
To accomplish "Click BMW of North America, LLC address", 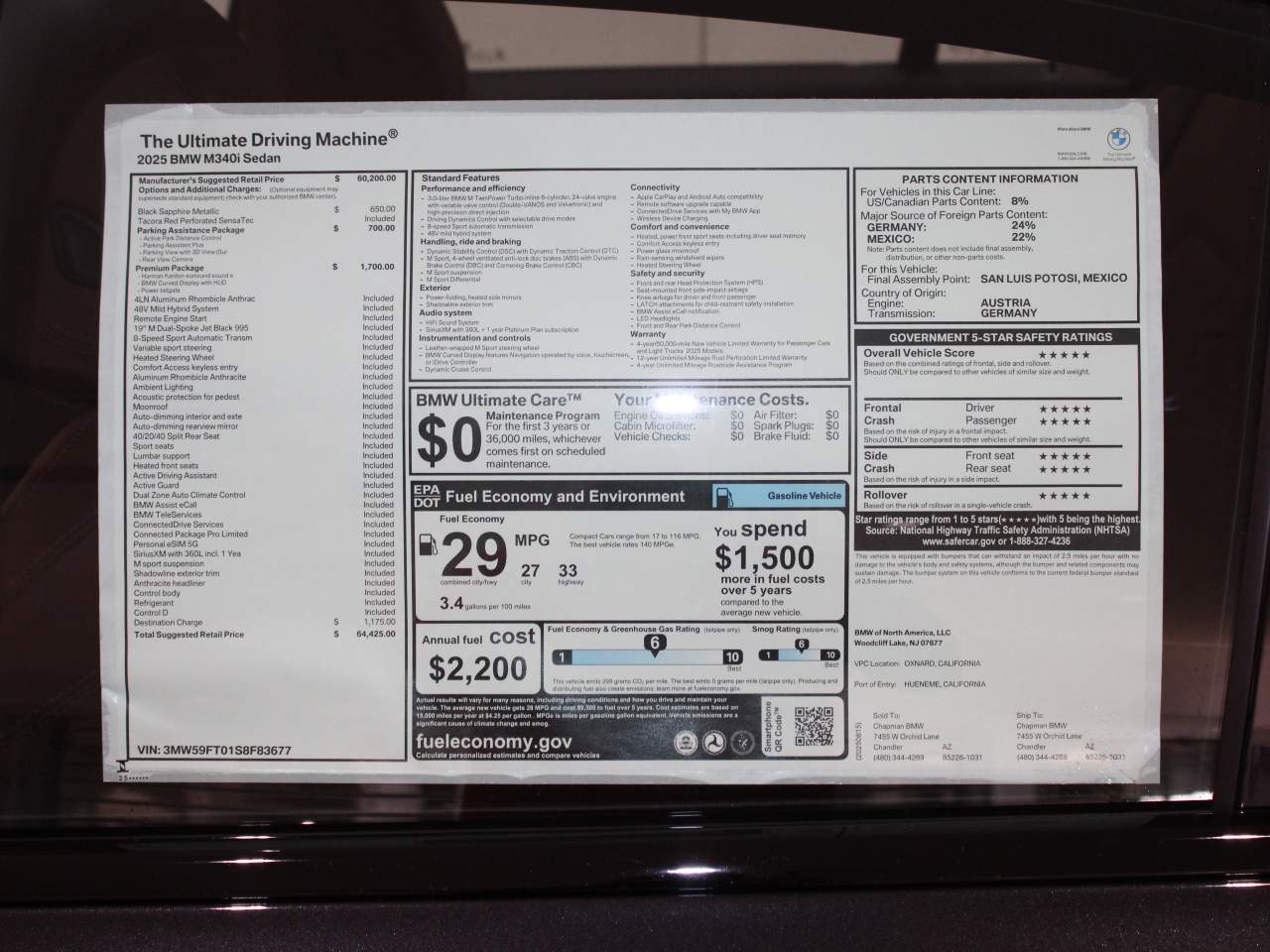I will 902,638.
